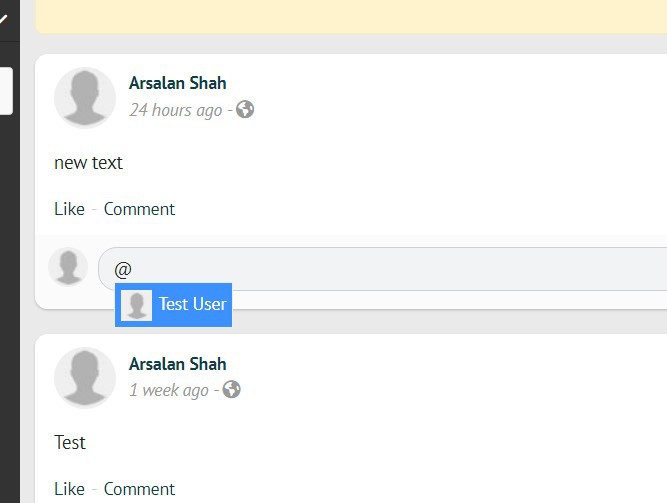Click the 'Test' post body text
The width and height of the screenshot is (667, 503).
70,442
